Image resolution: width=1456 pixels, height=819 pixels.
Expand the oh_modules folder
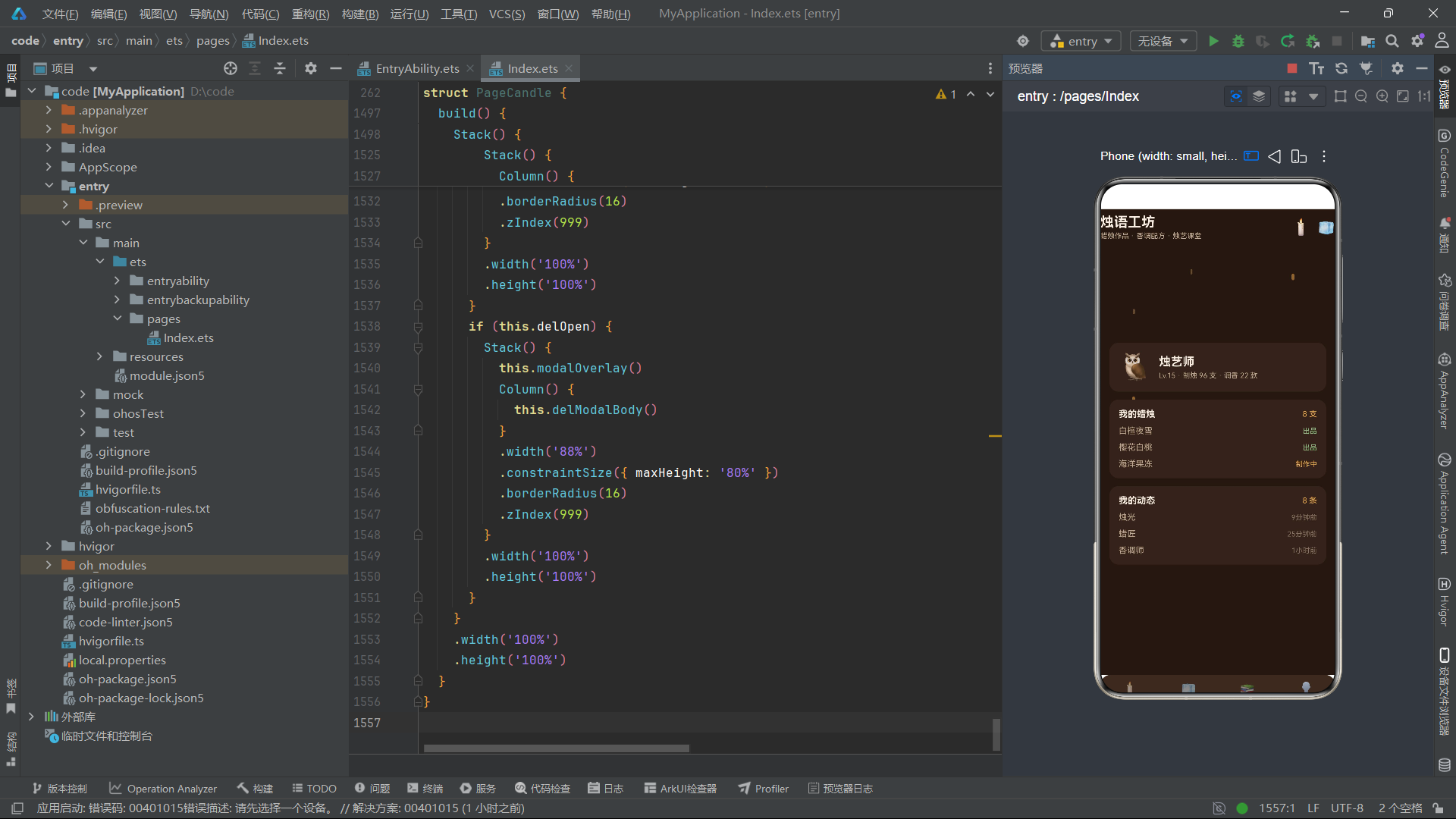point(49,565)
